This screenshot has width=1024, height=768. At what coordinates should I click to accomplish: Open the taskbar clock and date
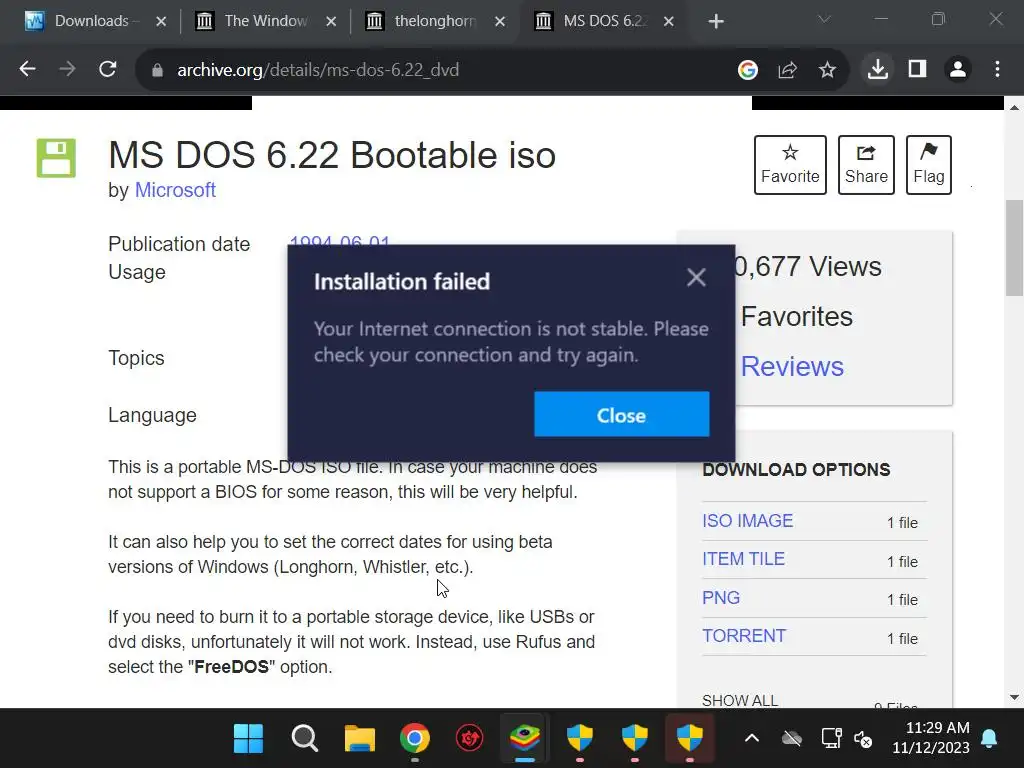(931, 738)
